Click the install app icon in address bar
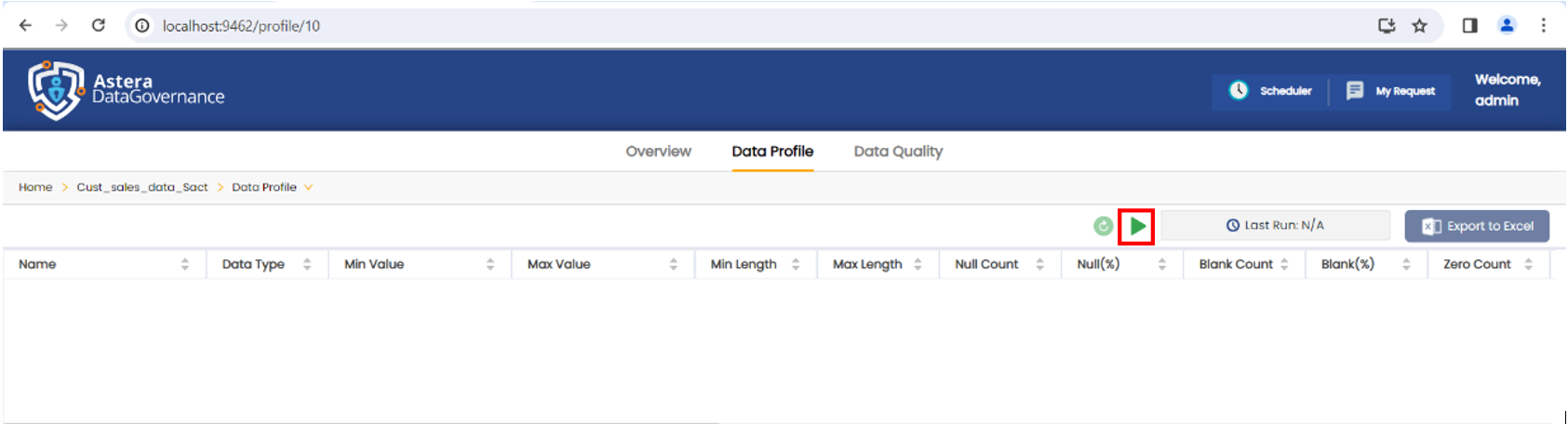The width and height of the screenshot is (1568, 424). [1387, 26]
